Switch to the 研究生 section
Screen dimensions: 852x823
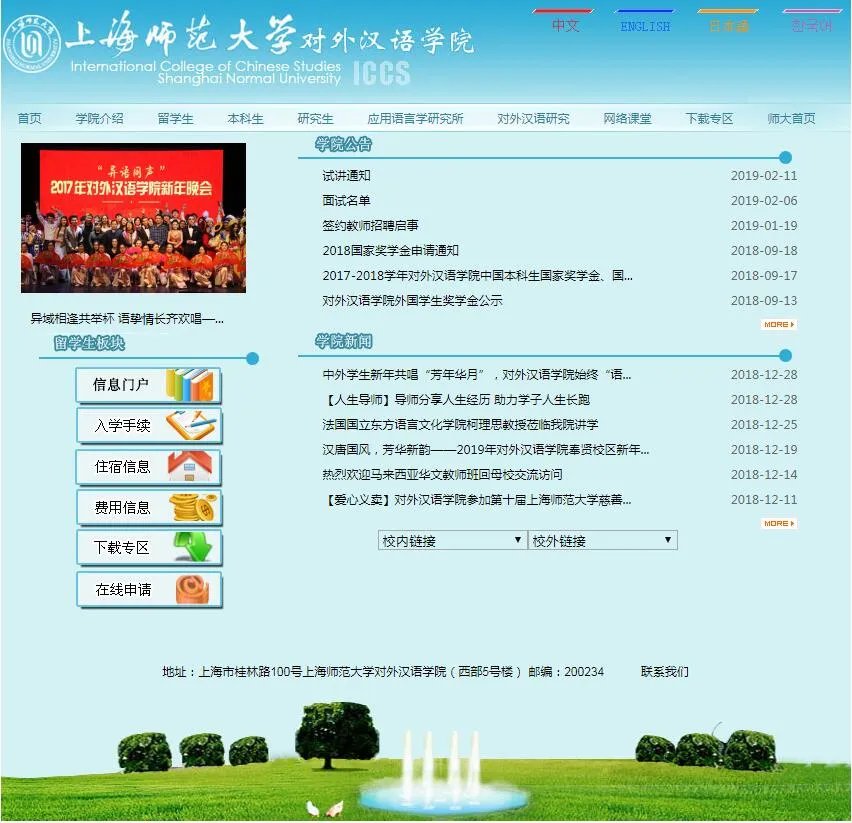tap(315, 117)
